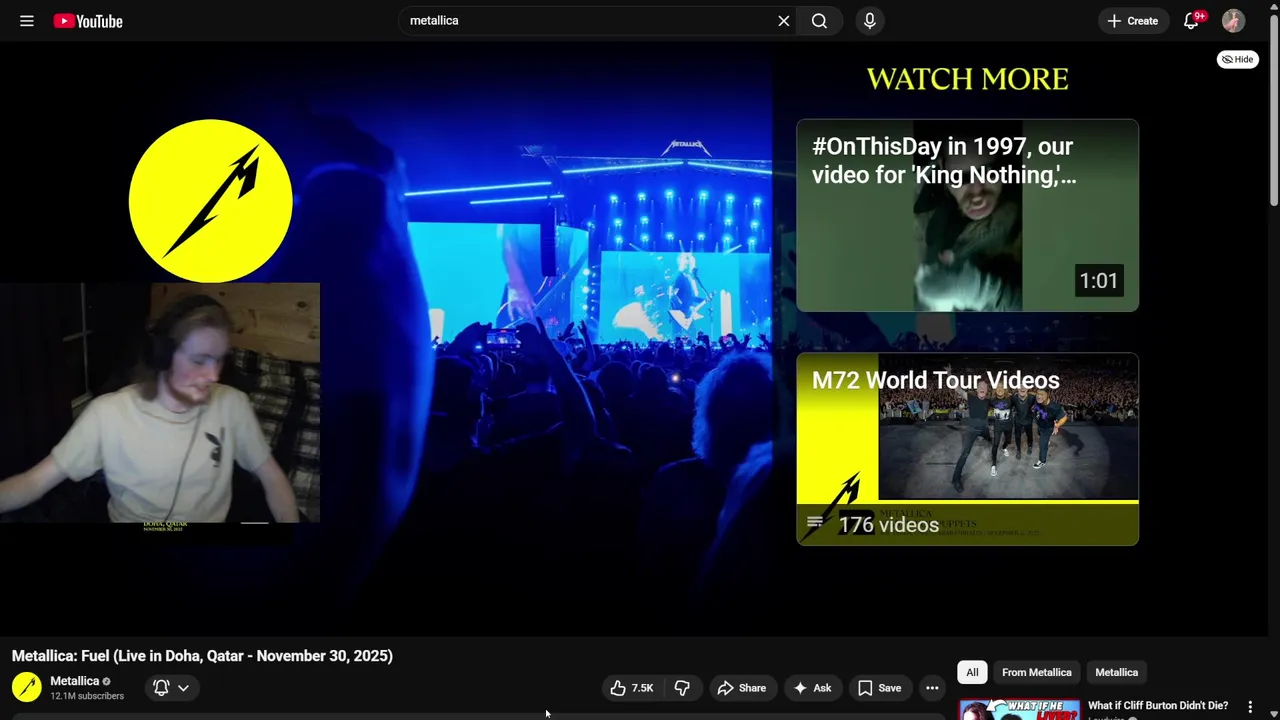Open the M72 World Tour Videos playlist
The width and height of the screenshot is (1280, 720).
(x=967, y=449)
